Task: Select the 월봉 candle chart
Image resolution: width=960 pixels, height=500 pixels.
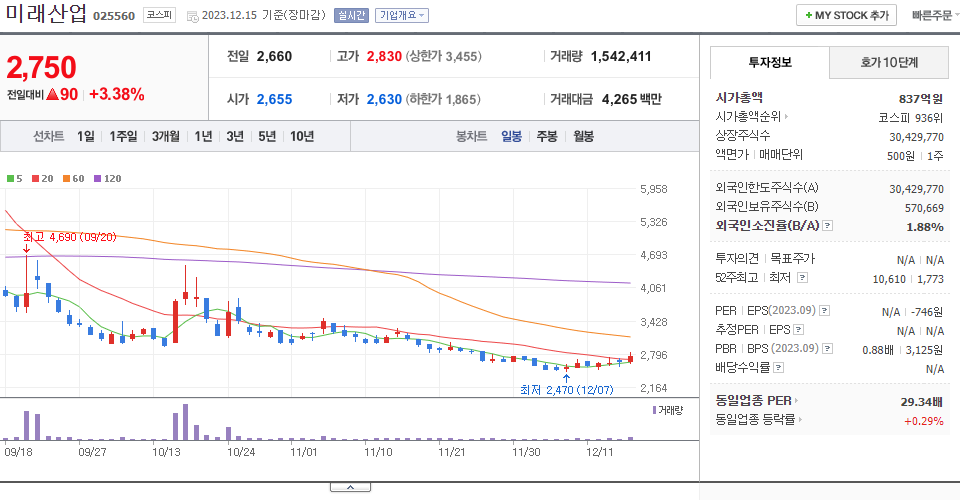Action: tap(583, 136)
